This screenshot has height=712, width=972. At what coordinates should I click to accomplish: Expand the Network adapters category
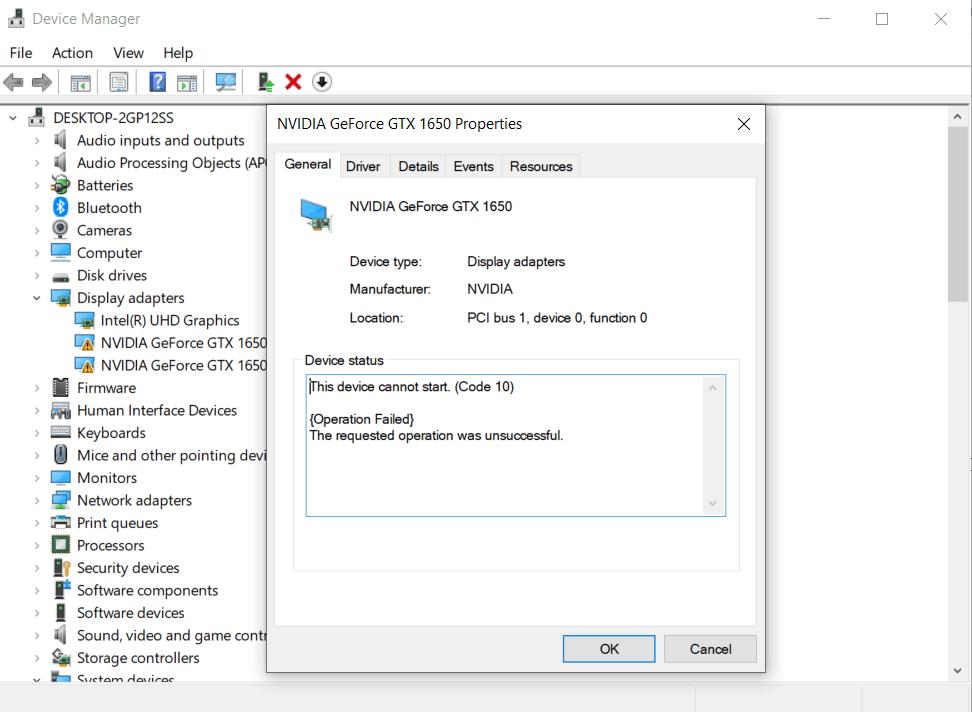(37, 500)
